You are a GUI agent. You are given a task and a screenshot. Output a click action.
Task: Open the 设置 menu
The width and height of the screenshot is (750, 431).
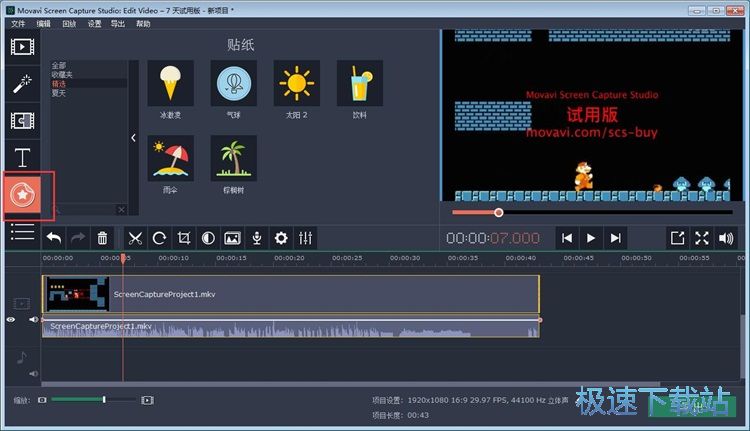tap(94, 23)
